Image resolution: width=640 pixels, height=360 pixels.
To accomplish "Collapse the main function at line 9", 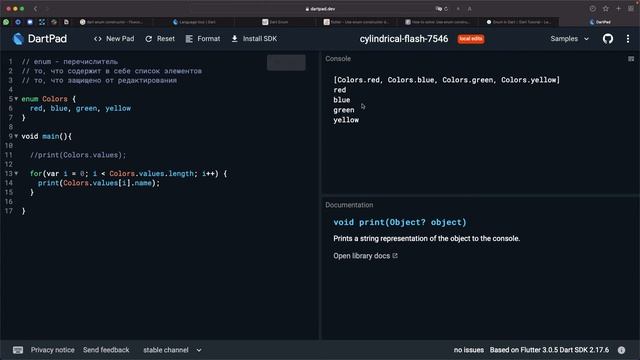I will [x=16, y=136].
